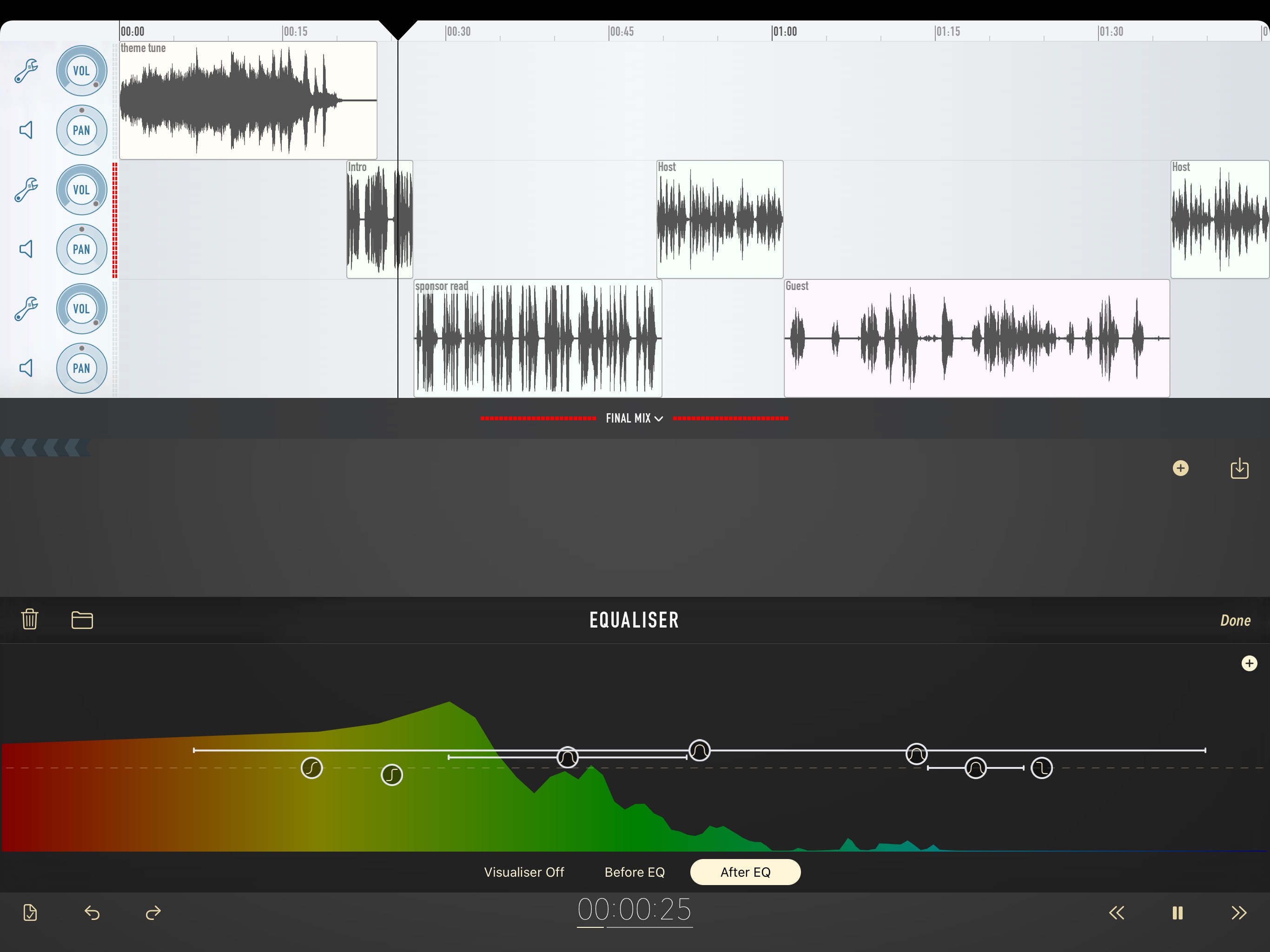Tap Done to close the equaliser
The image size is (1270, 952).
[1235, 620]
